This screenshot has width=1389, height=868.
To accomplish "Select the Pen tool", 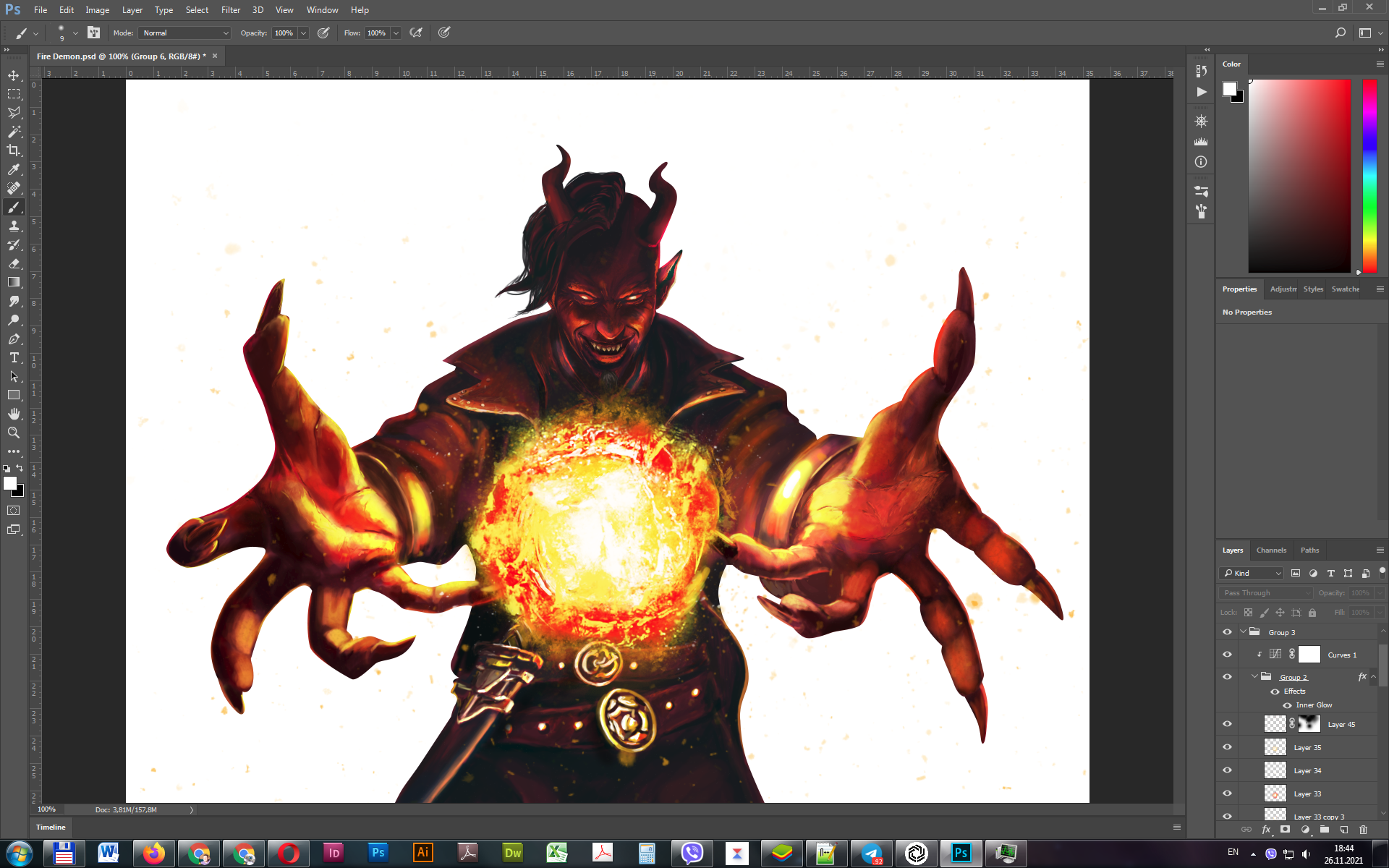I will click(x=14, y=339).
